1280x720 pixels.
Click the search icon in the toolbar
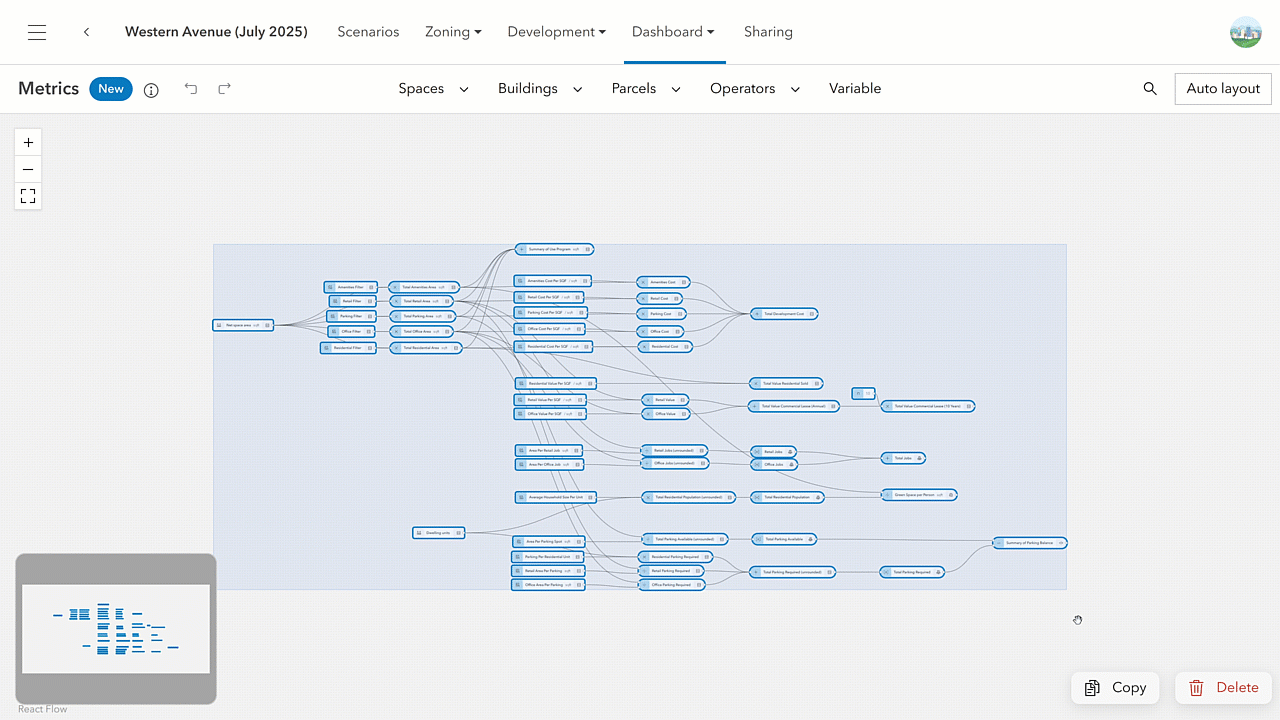coord(1150,88)
